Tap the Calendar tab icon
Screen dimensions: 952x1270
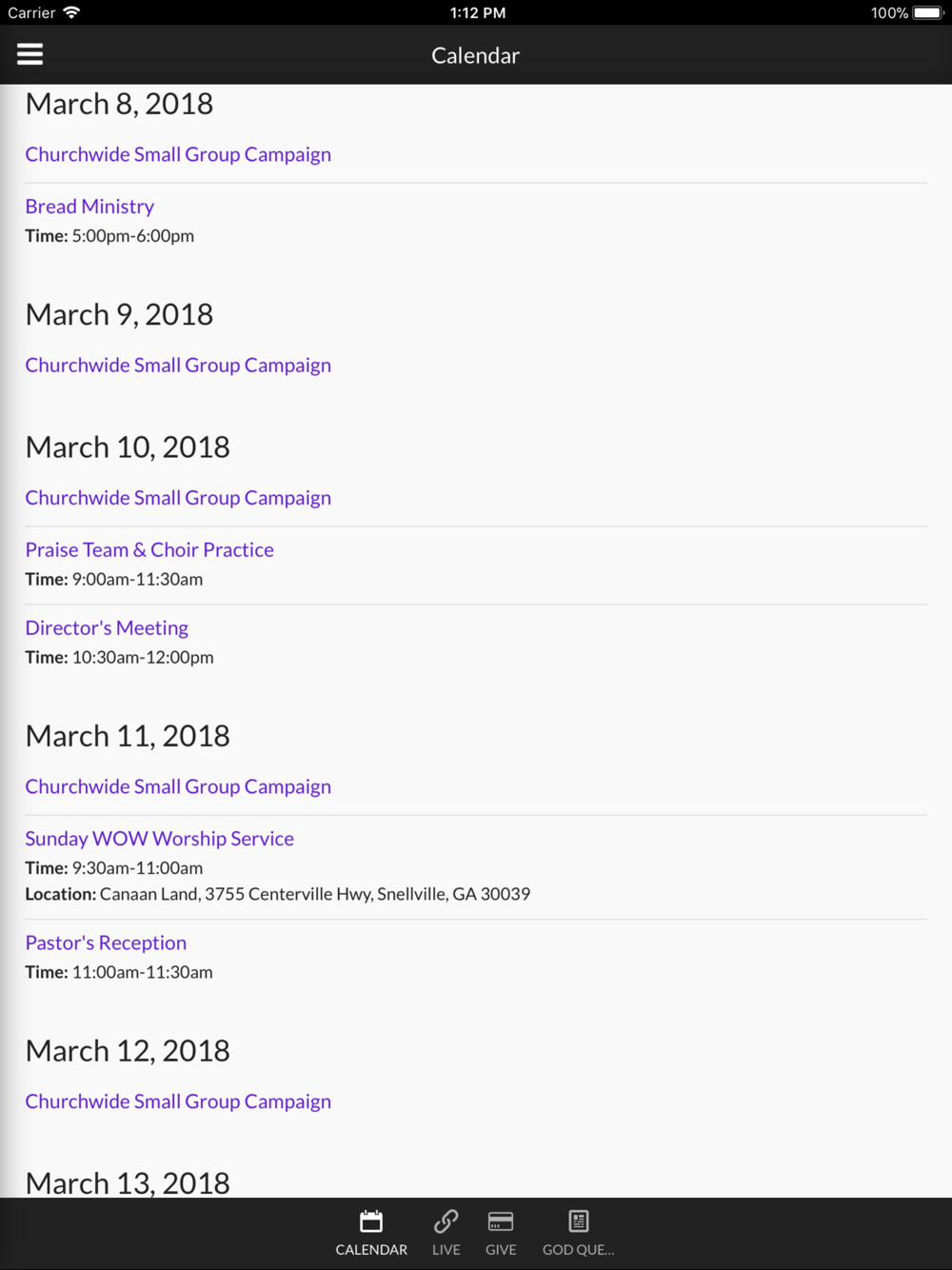pos(371,1220)
